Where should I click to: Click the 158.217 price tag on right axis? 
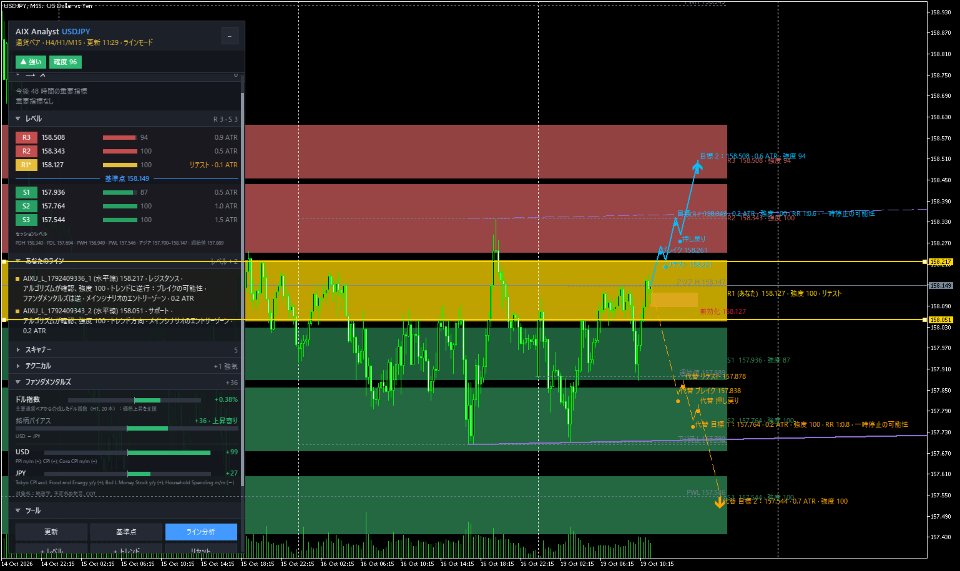click(941, 262)
